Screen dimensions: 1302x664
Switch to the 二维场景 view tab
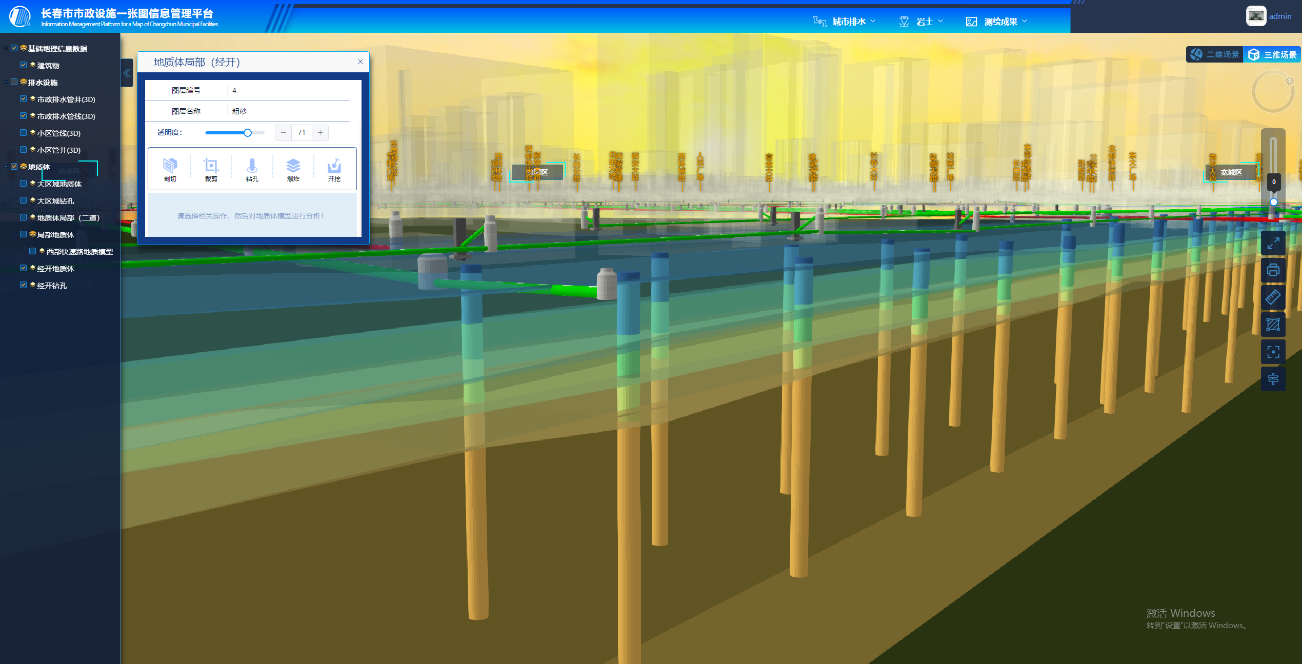(x=1214, y=55)
